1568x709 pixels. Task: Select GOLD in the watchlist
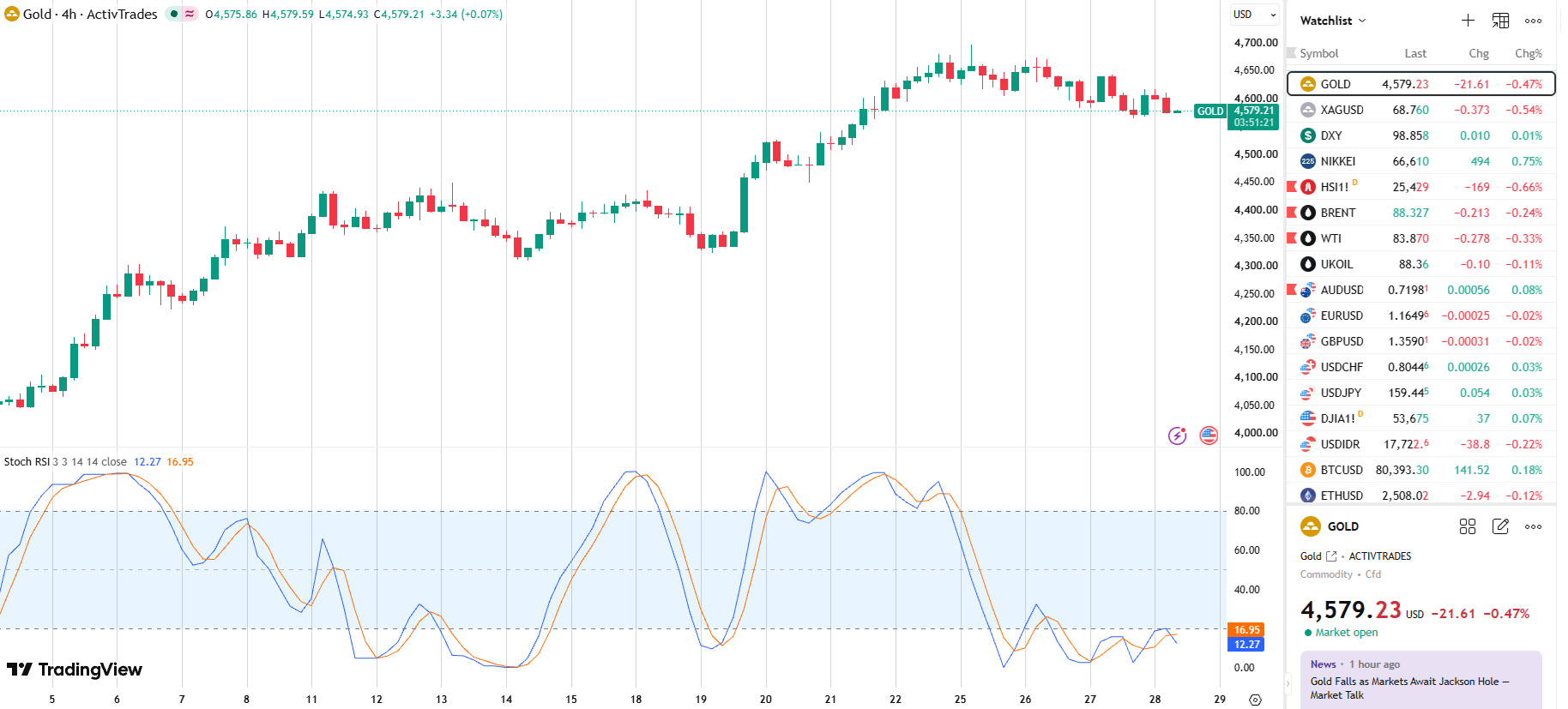click(x=1421, y=84)
